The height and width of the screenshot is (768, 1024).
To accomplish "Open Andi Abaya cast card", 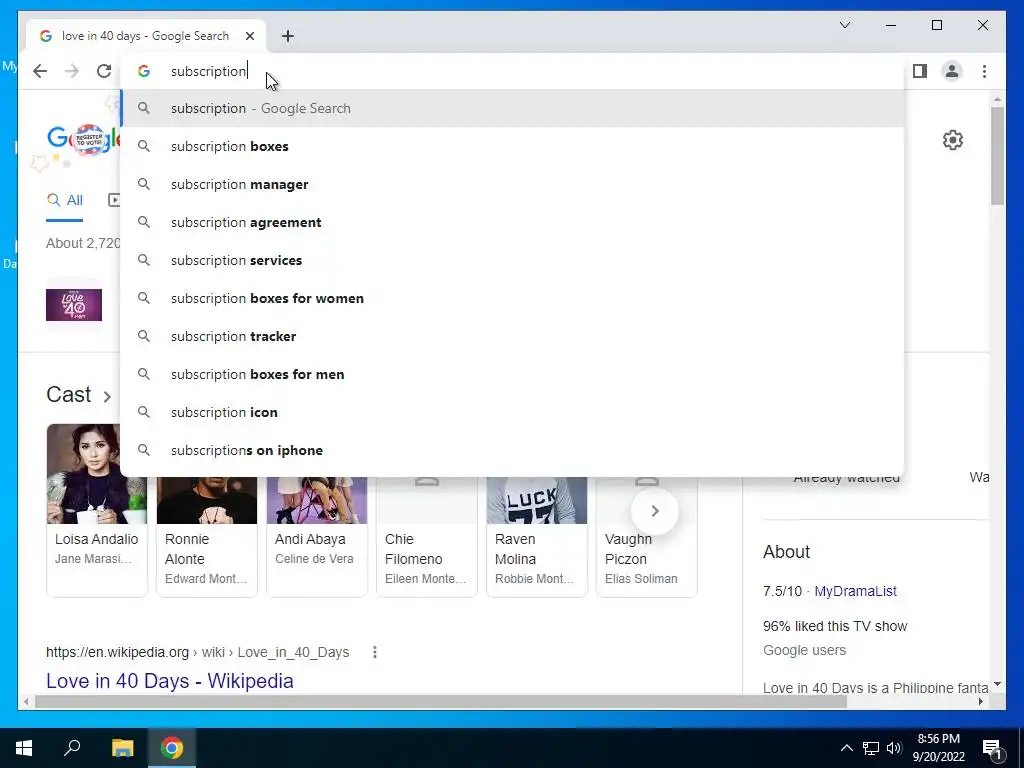I will pyautogui.click(x=317, y=537).
